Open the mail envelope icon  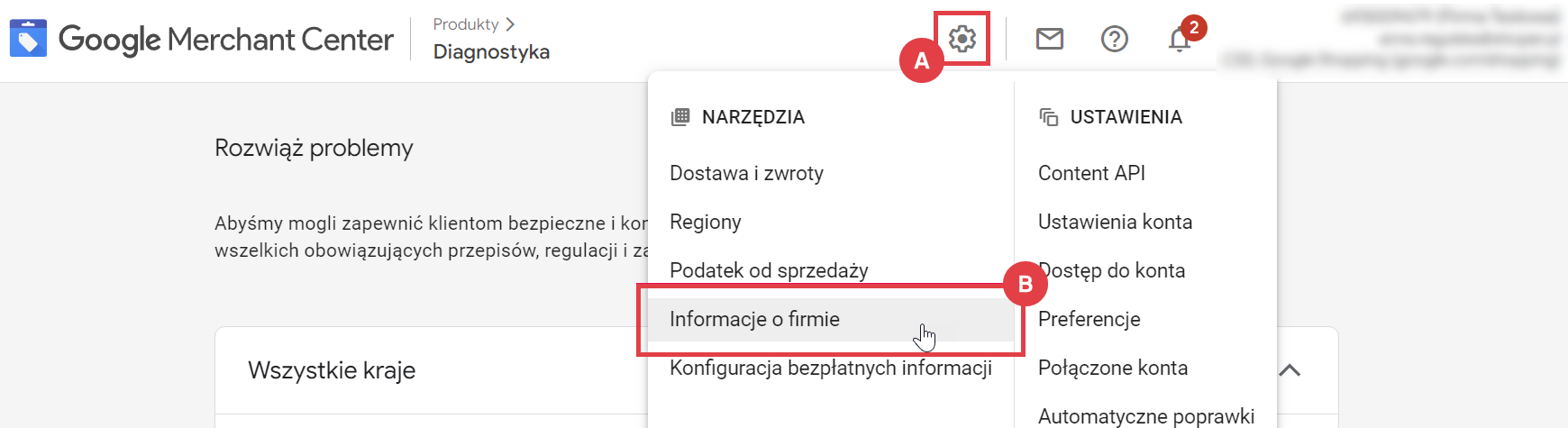coord(1049,39)
